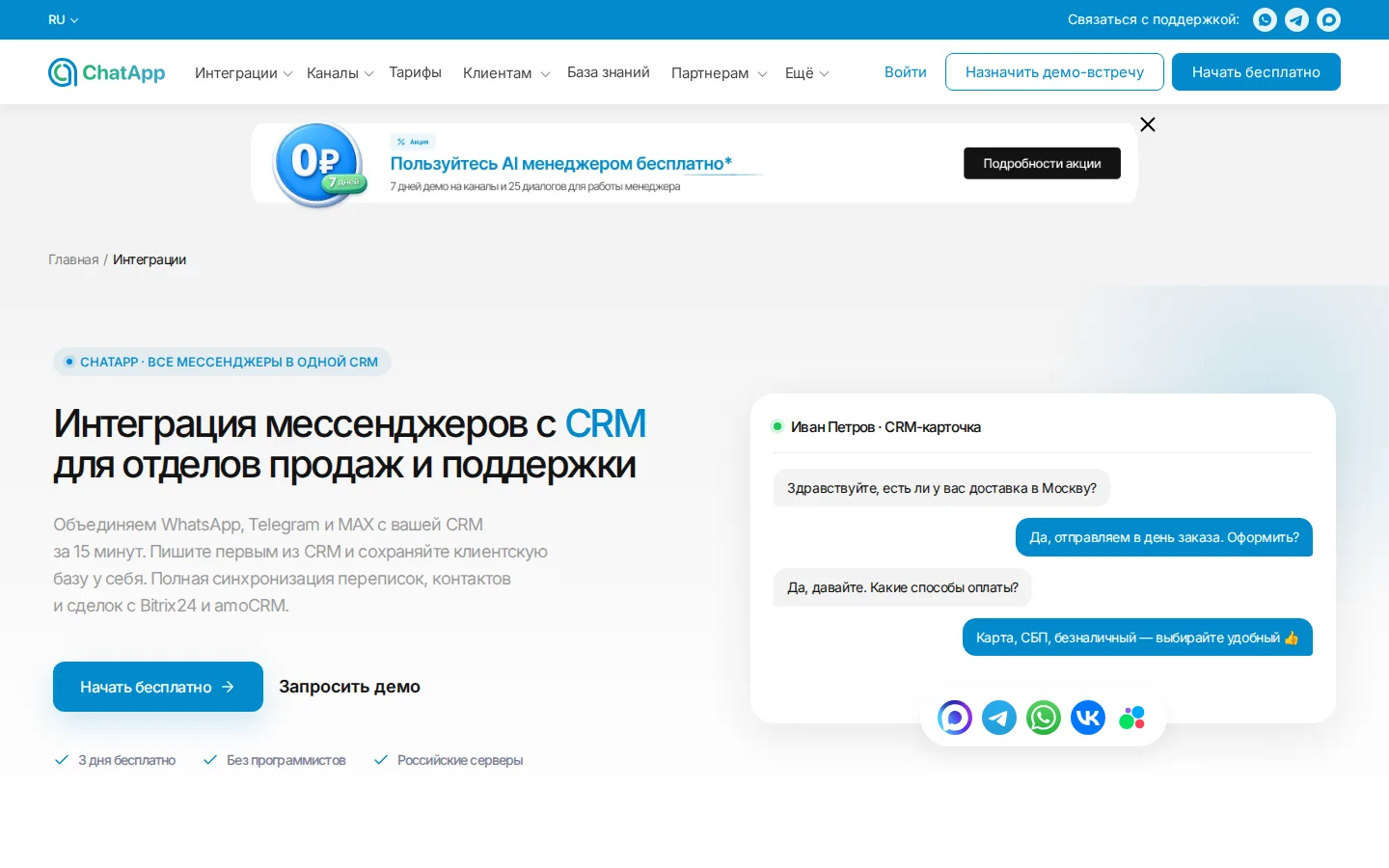This screenshot has width=1389, height=868.
Task: Expand the Ещё menu
Action: click(x=807, y=73)
